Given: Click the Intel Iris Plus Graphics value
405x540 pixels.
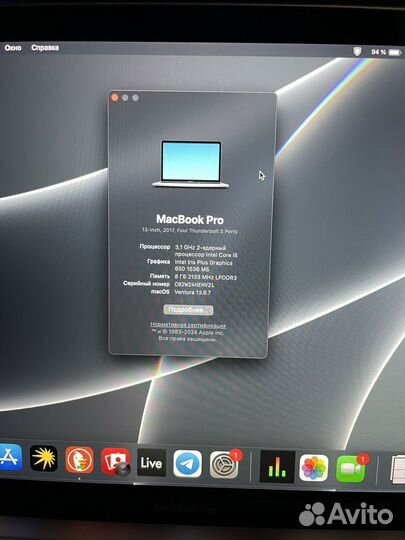Looking at the screenshot, I should tap(204, 266).
